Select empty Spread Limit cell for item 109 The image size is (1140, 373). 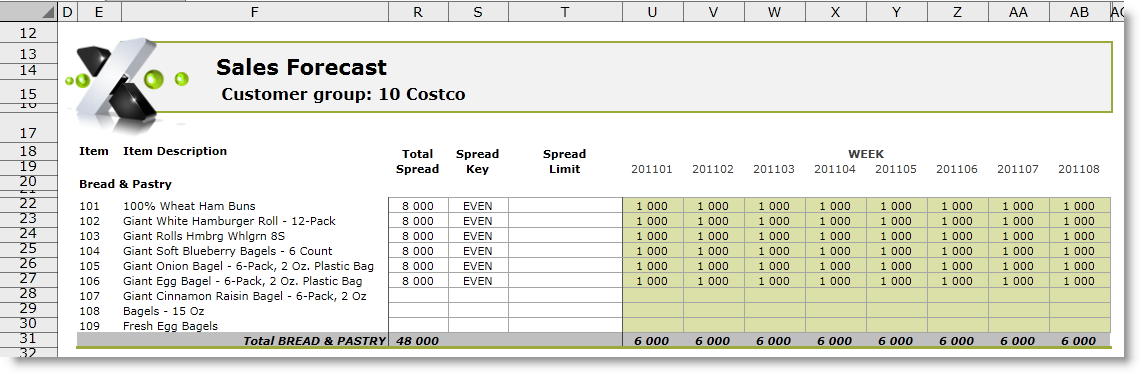pyautogui.click(x=566, y=325)
